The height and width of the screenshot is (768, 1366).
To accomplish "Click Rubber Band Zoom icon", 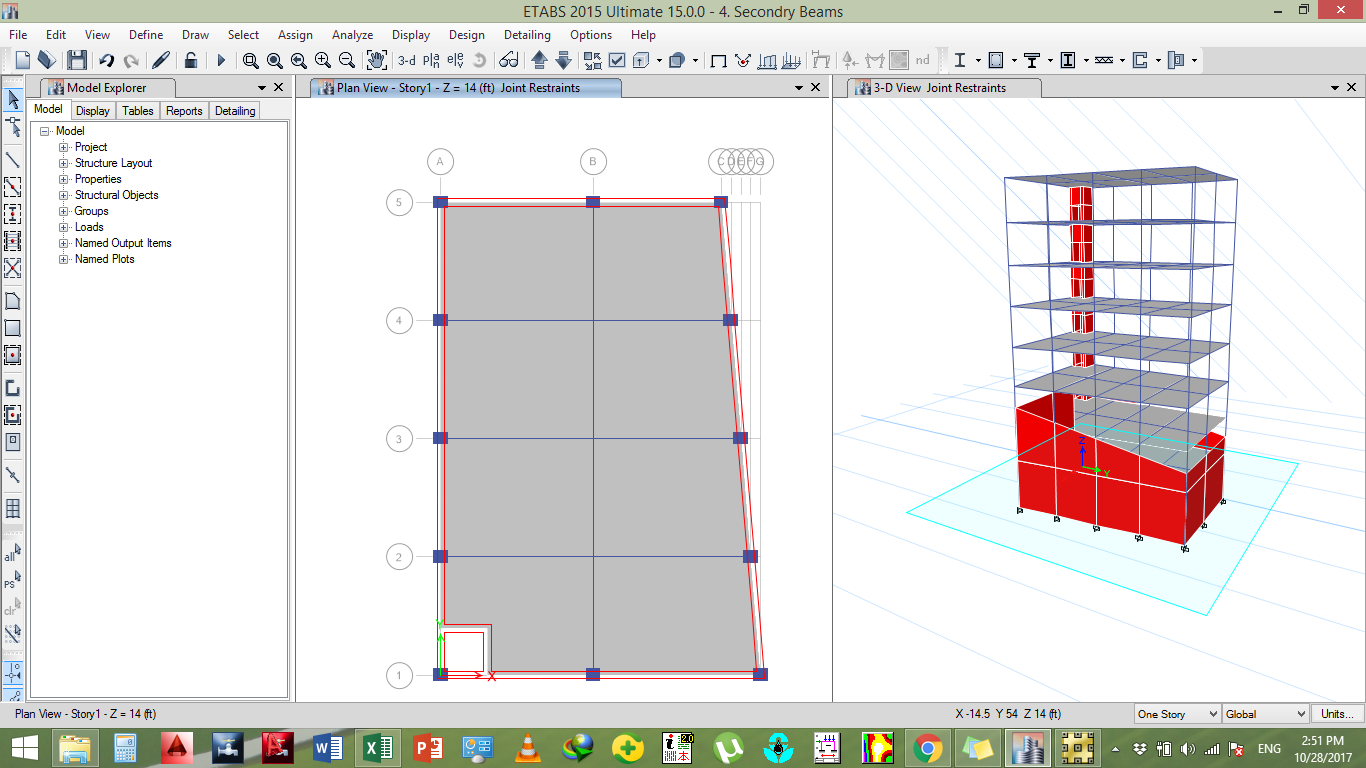I will tap(250, 60).
